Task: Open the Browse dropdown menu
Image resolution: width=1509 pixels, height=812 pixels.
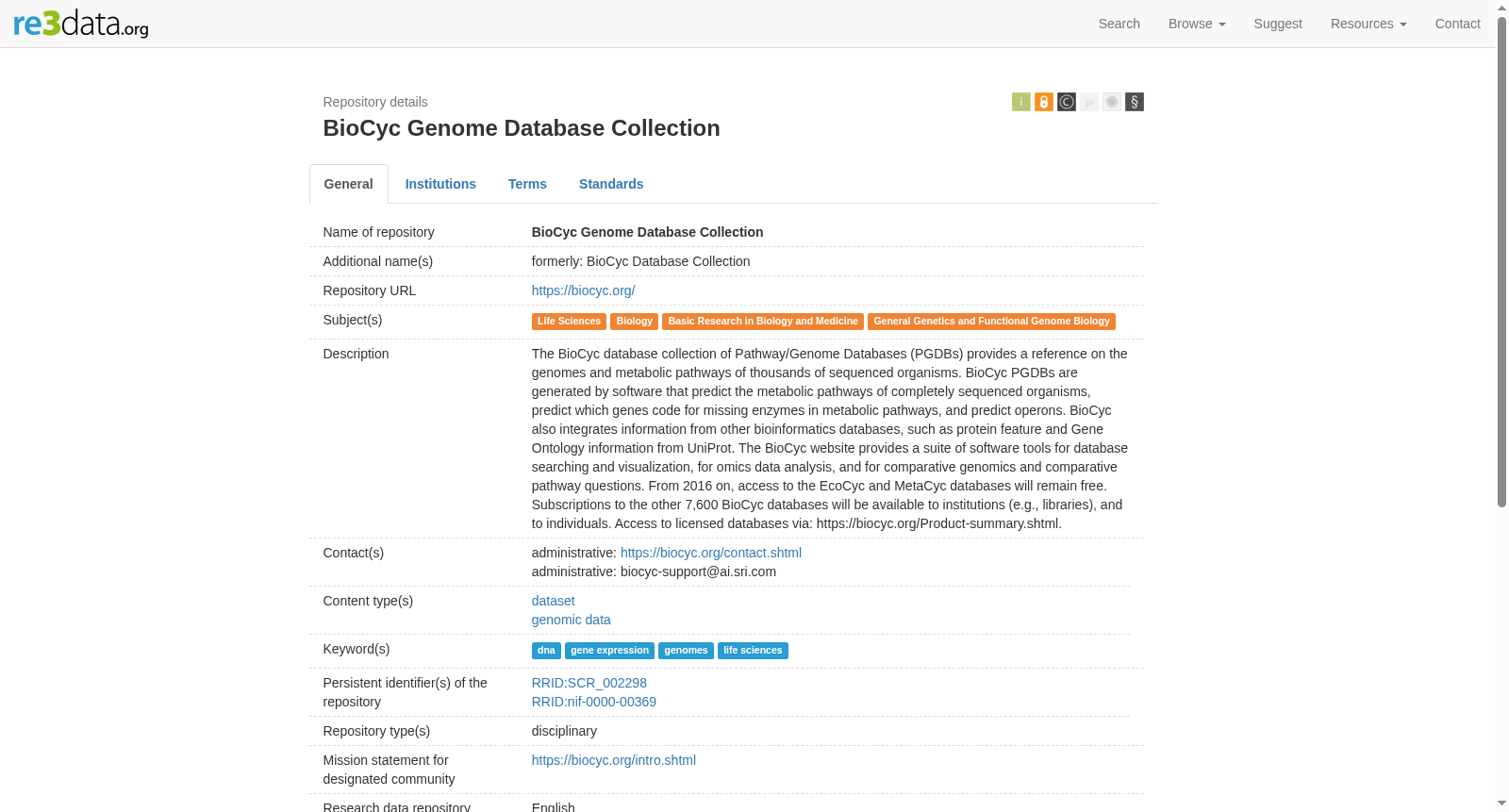Action: (x=1196, y=24)
